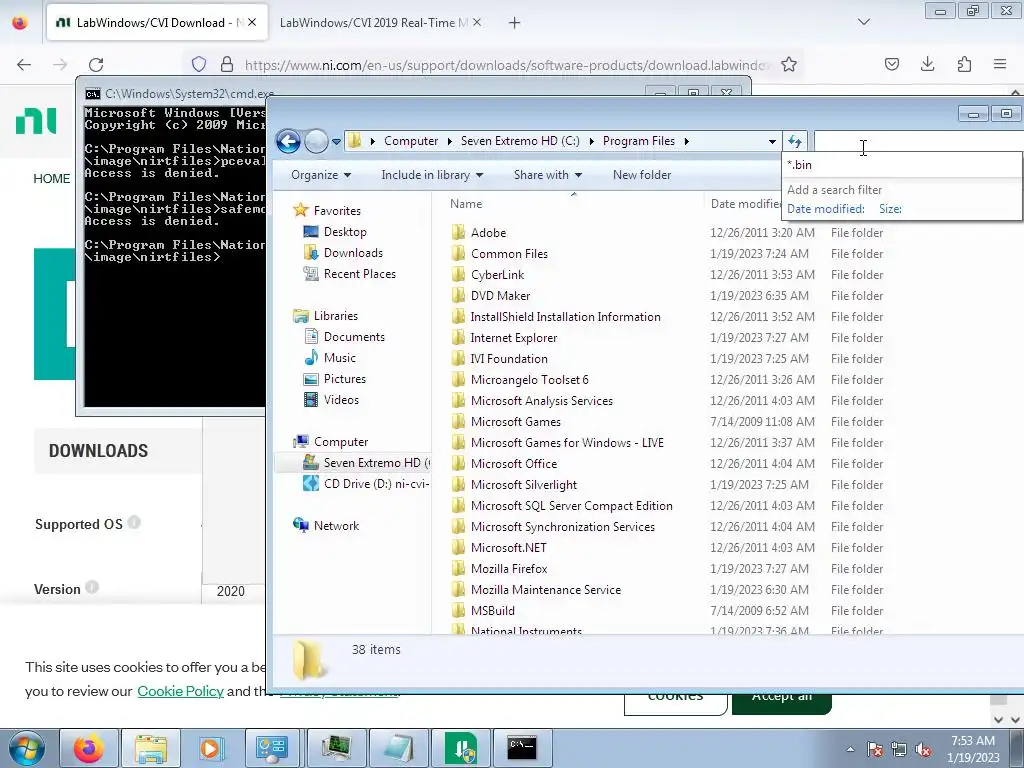Viewport: 1024px width, 768px height.
Task: Click Explorer's Back navigation arrow
Action: tap(288, 141)
